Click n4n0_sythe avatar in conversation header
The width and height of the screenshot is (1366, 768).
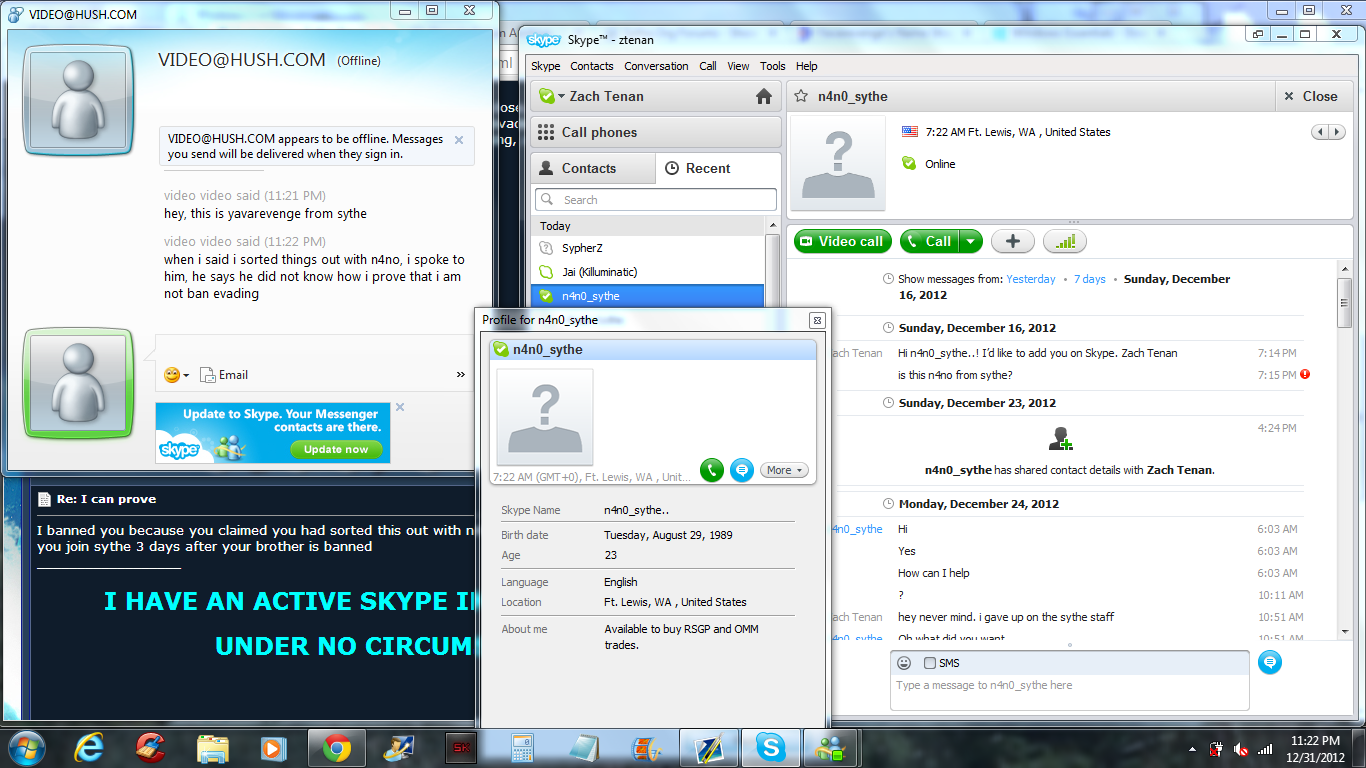pos(838,163)
